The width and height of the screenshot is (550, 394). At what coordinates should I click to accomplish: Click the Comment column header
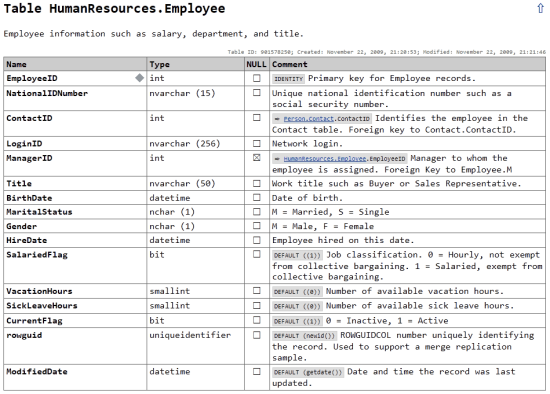[x=407, y=64]
